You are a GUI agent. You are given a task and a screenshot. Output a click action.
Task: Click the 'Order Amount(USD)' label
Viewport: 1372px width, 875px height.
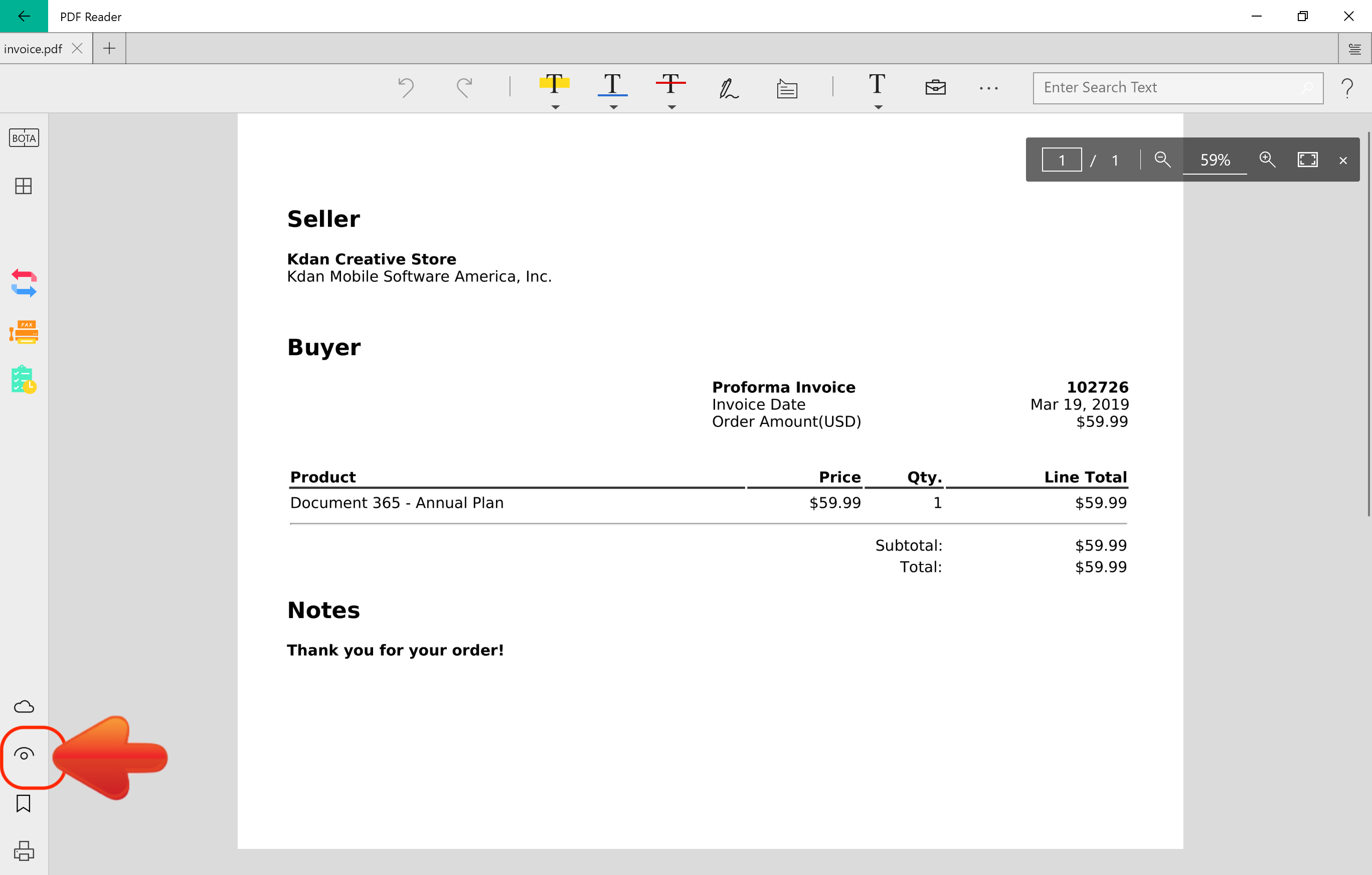[x=787, y=422]
